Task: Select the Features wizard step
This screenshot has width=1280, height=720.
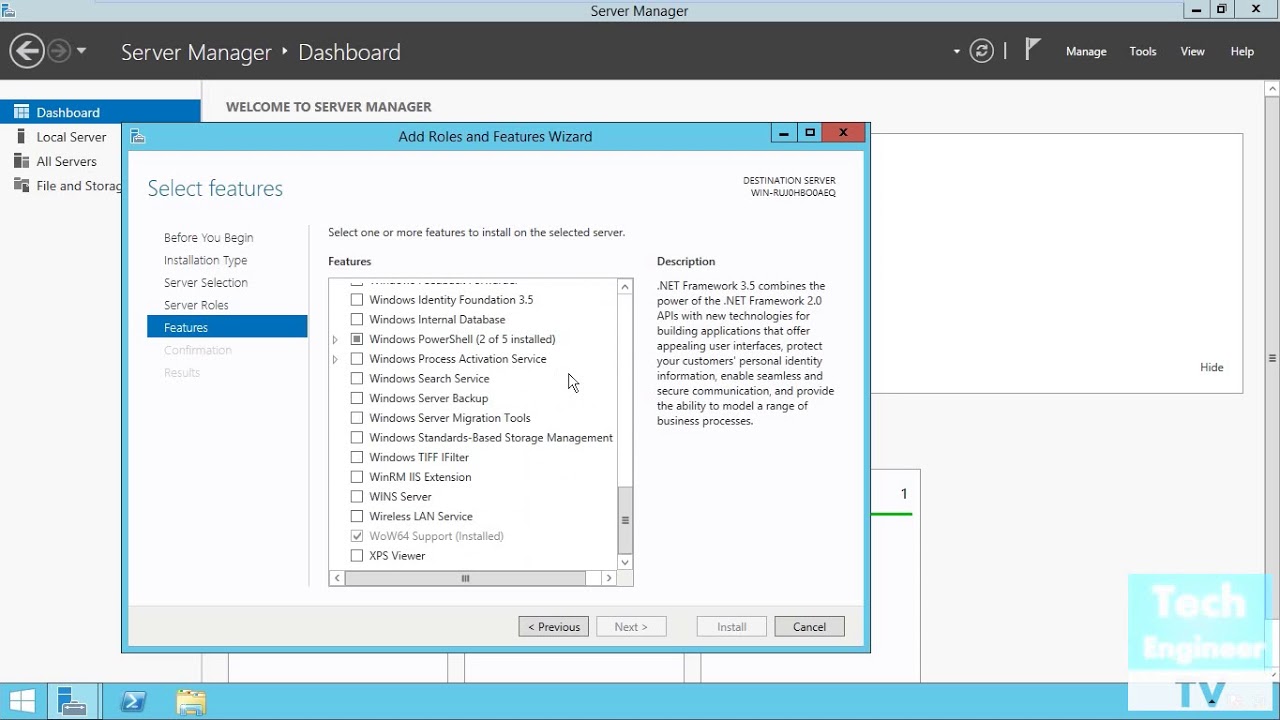Action: coord(227,327)
